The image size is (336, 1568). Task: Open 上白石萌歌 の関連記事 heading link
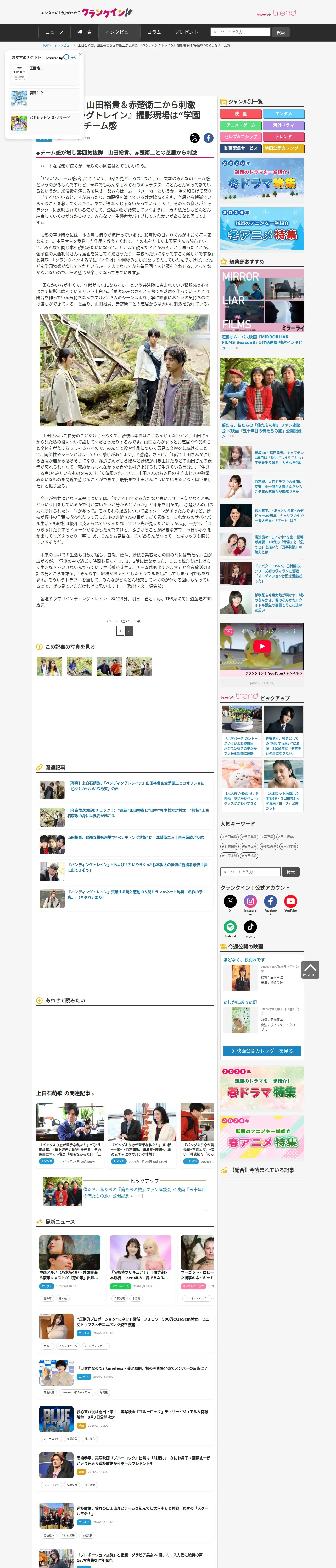(x=65, y=1093)
